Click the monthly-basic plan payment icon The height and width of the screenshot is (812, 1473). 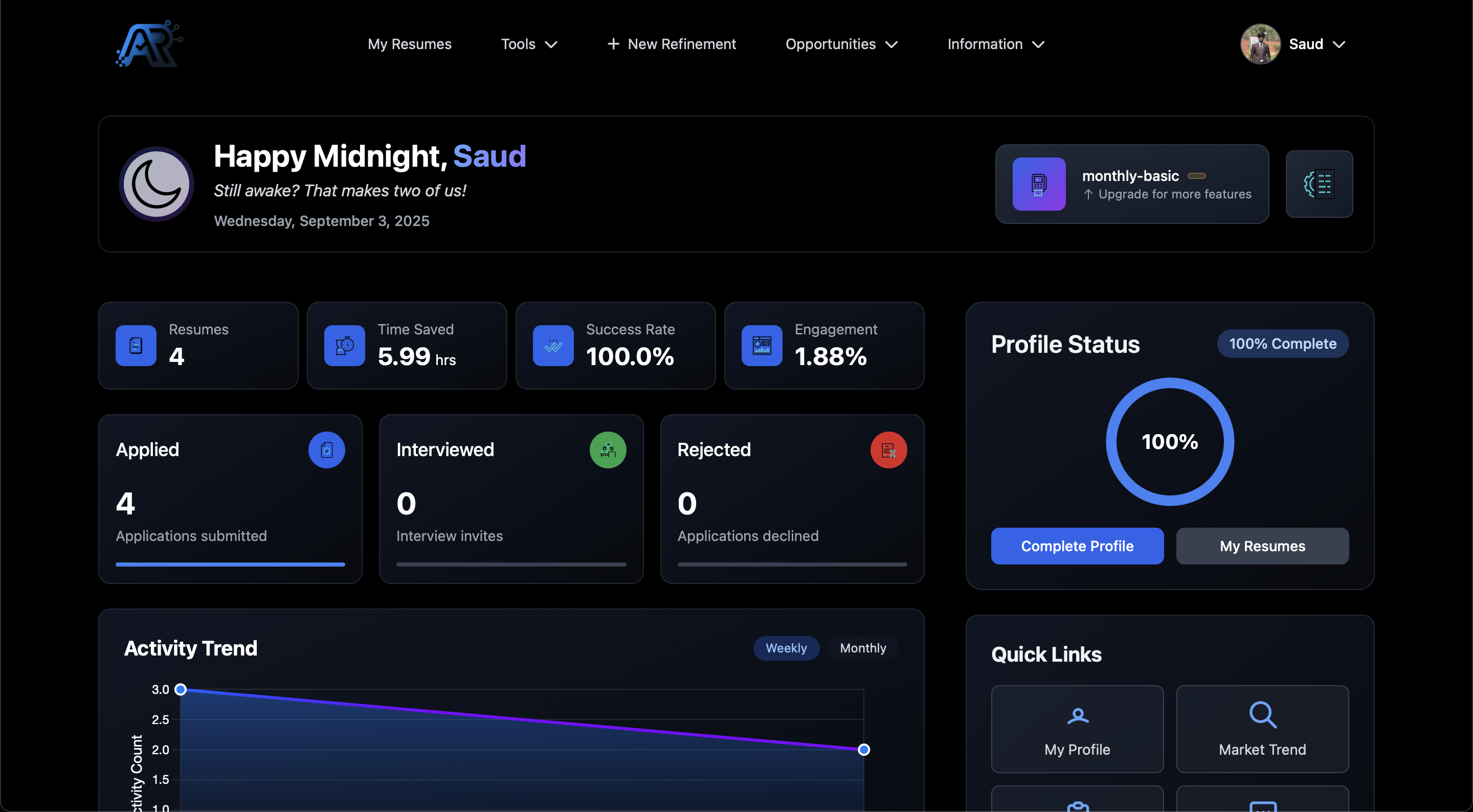click(x=1038, y=184)
